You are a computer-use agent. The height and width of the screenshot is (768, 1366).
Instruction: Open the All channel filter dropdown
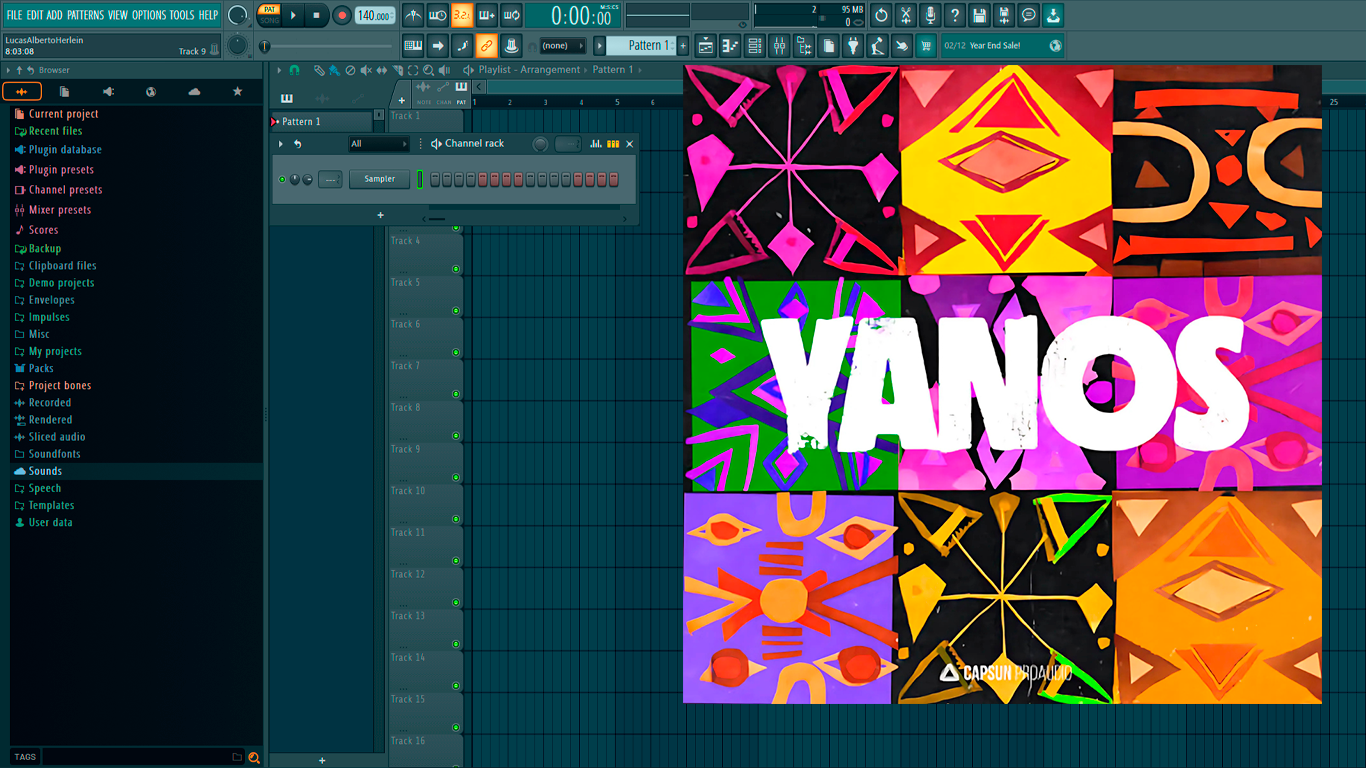pos(378,144)
